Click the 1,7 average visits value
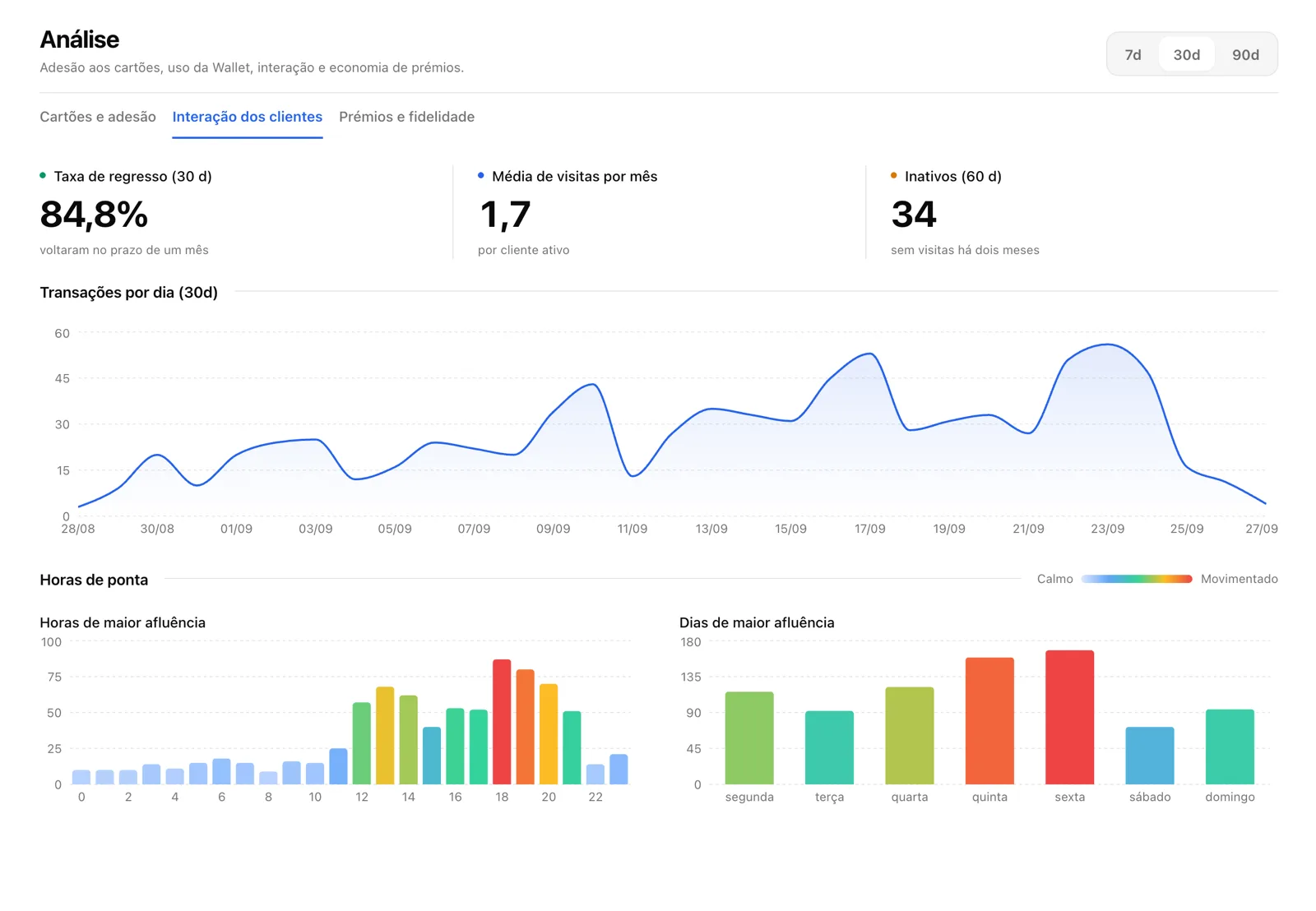The width and height of the screenshot is (1316, 911). tap(505, 215)
